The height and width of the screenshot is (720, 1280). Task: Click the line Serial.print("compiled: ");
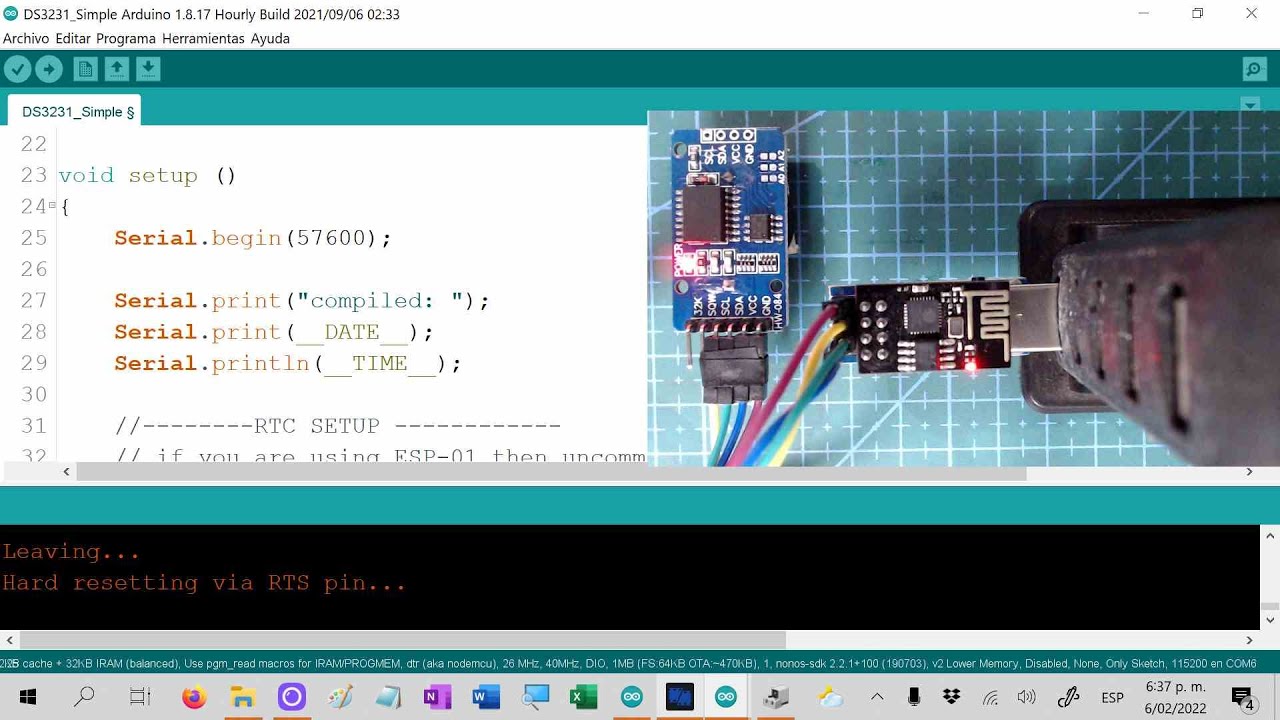pyautogui.click(x=302, y=300)
